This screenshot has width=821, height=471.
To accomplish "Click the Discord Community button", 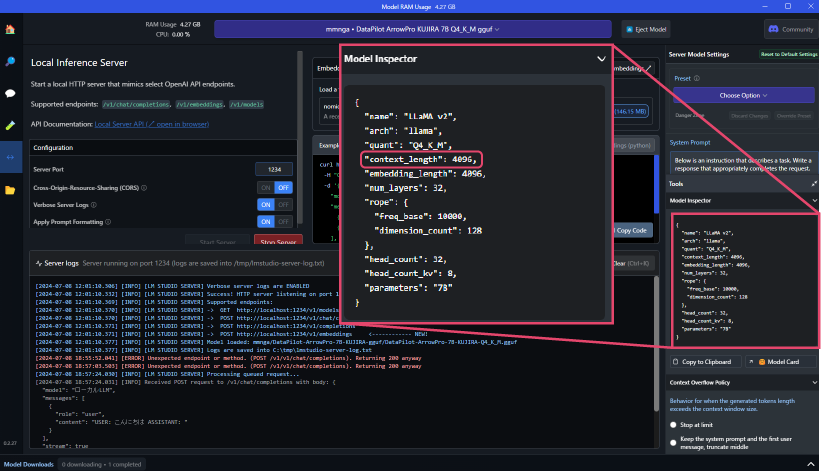I will click(x=790, y=29).
